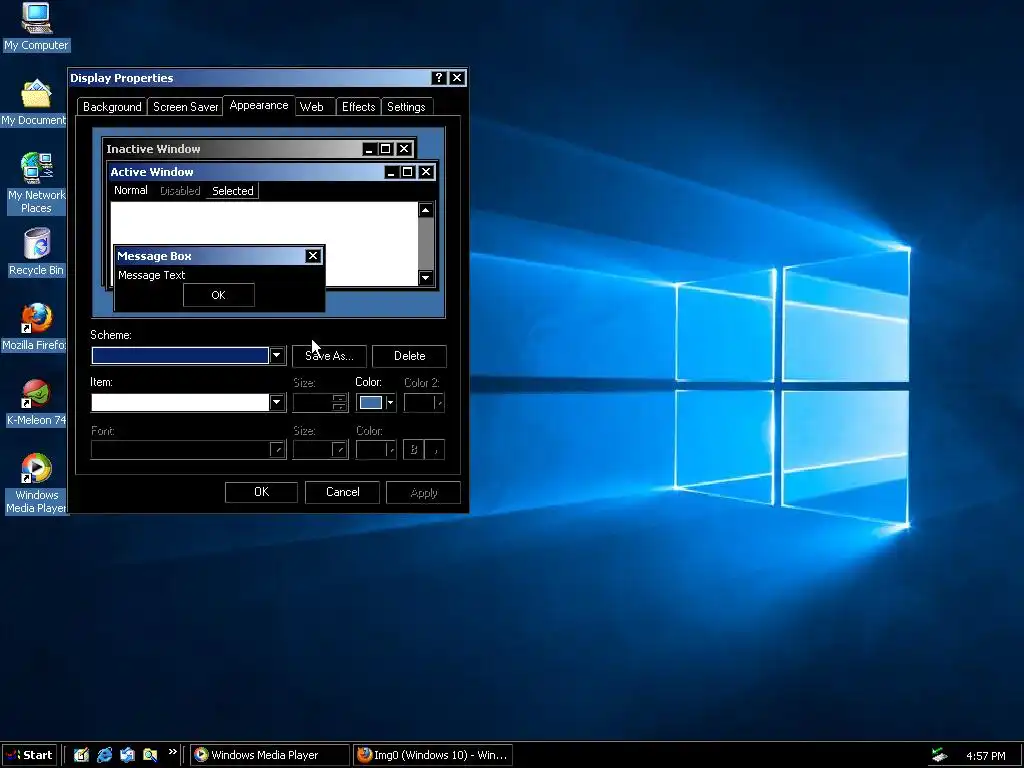The width and height of the screenshot is (1024, 768).
Task: Click the preview scrollbar up arrow
Action: (426, 210)
